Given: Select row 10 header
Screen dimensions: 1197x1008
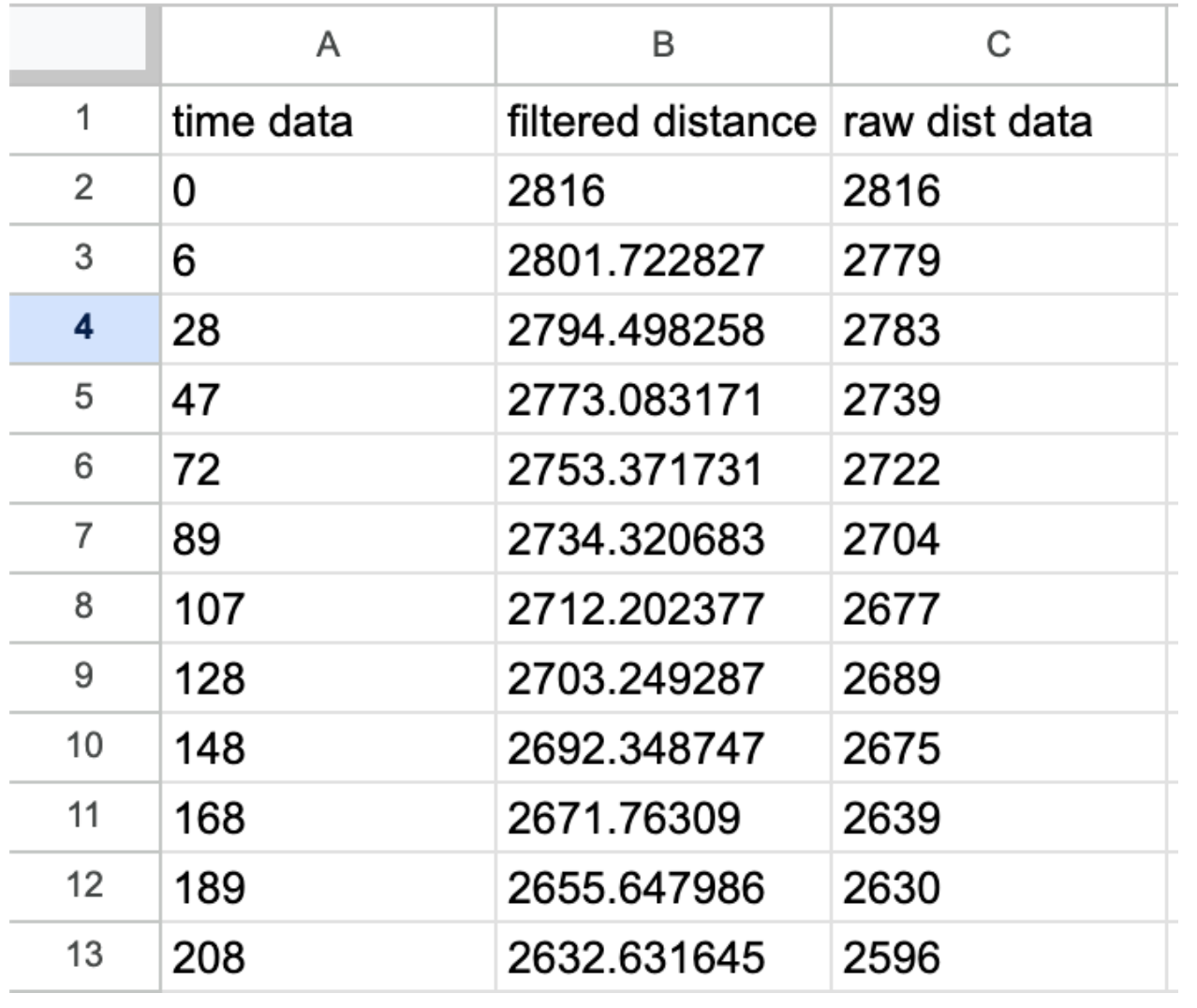Looking at the screenshot, I should click(x=84, y=747).
